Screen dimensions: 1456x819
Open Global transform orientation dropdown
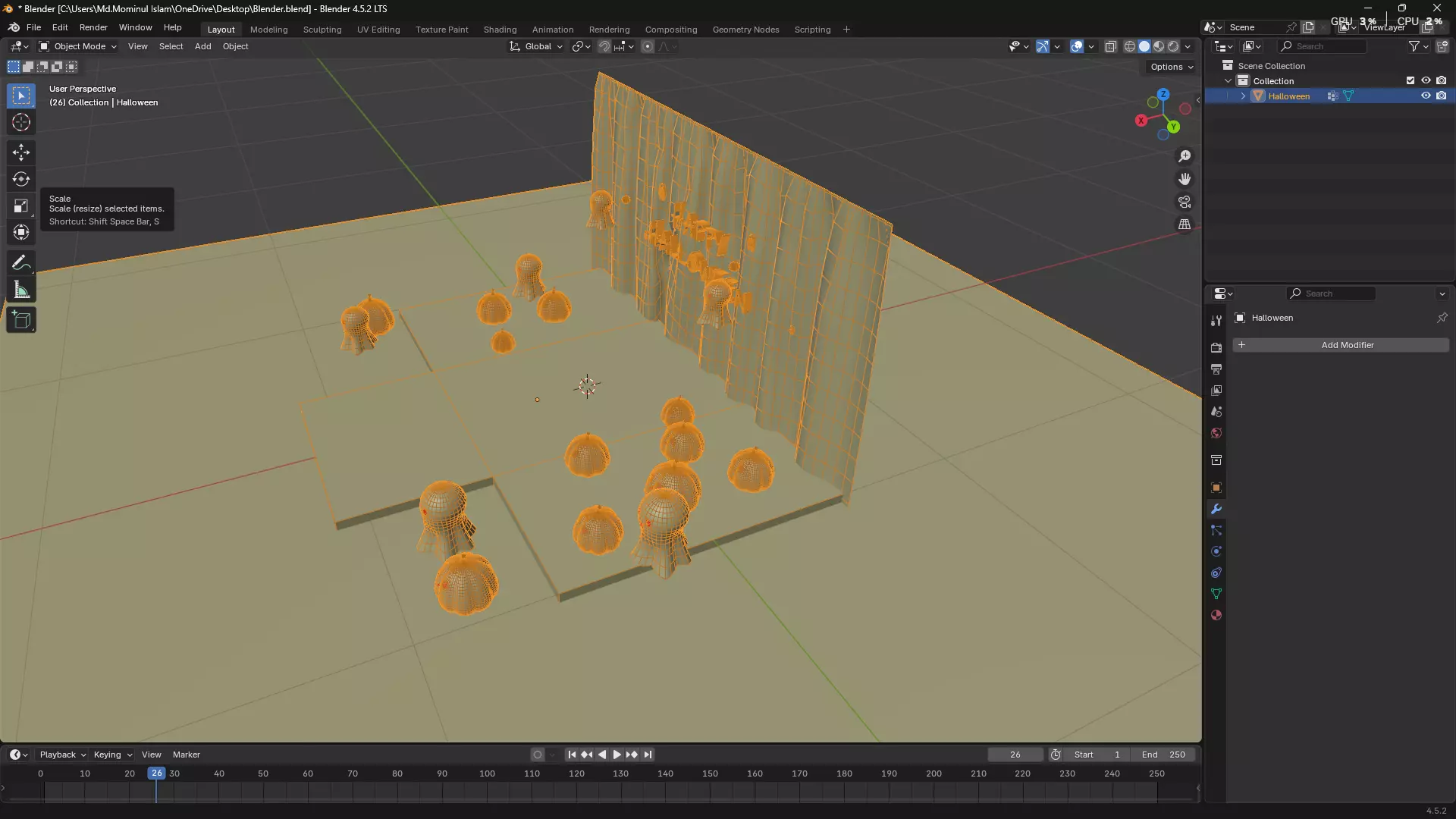(536, 46)
